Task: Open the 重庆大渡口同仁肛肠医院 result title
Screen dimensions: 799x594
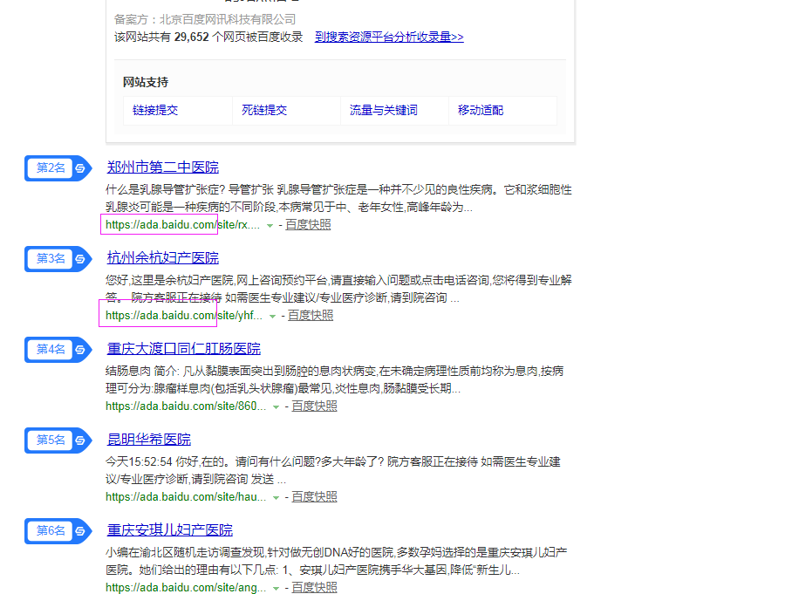Action: (x=183, y=348)
